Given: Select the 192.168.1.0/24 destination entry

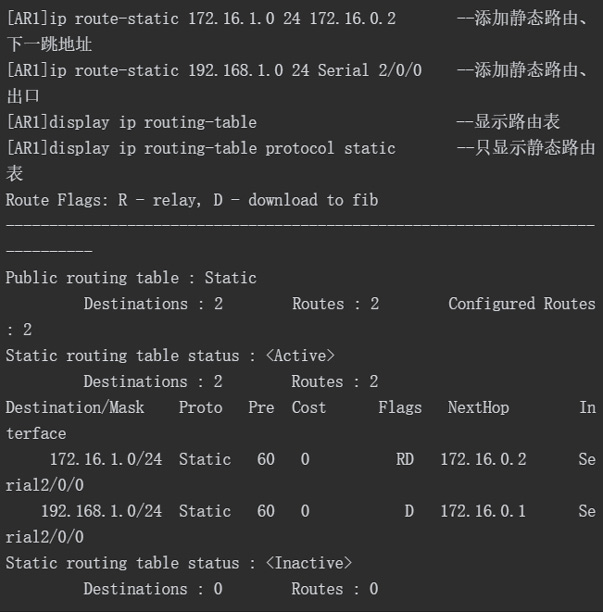Looking at the screenshot, I should [101, 511].
